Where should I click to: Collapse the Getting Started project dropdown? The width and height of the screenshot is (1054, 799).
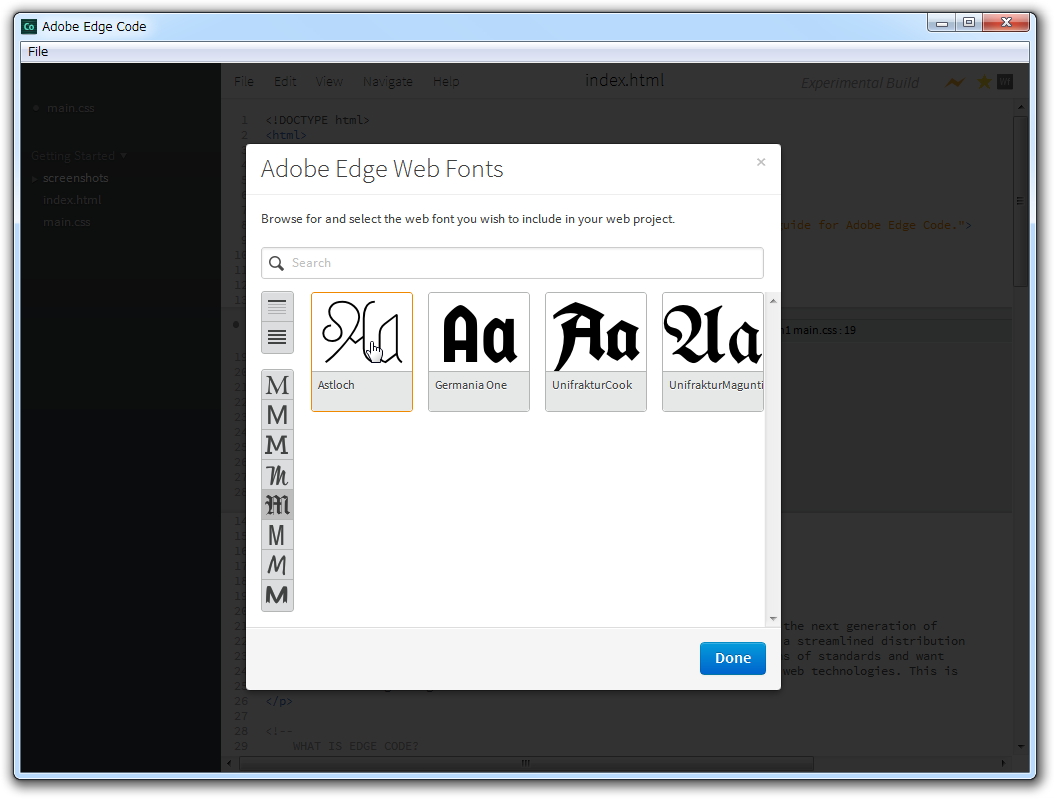point(78,156)
